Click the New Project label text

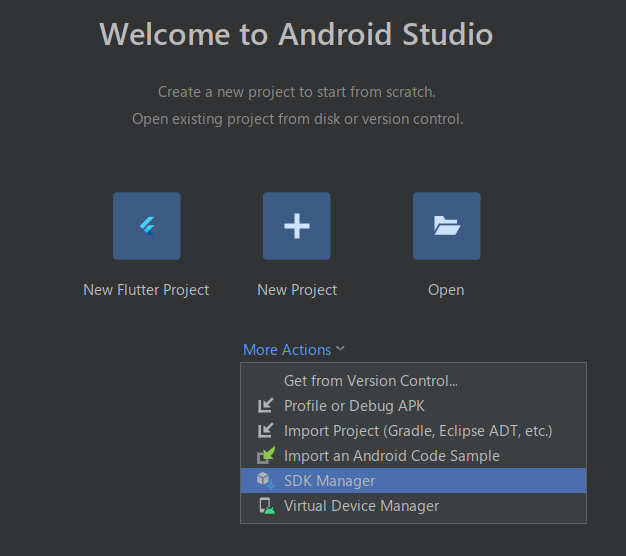(x=297, y=290)
